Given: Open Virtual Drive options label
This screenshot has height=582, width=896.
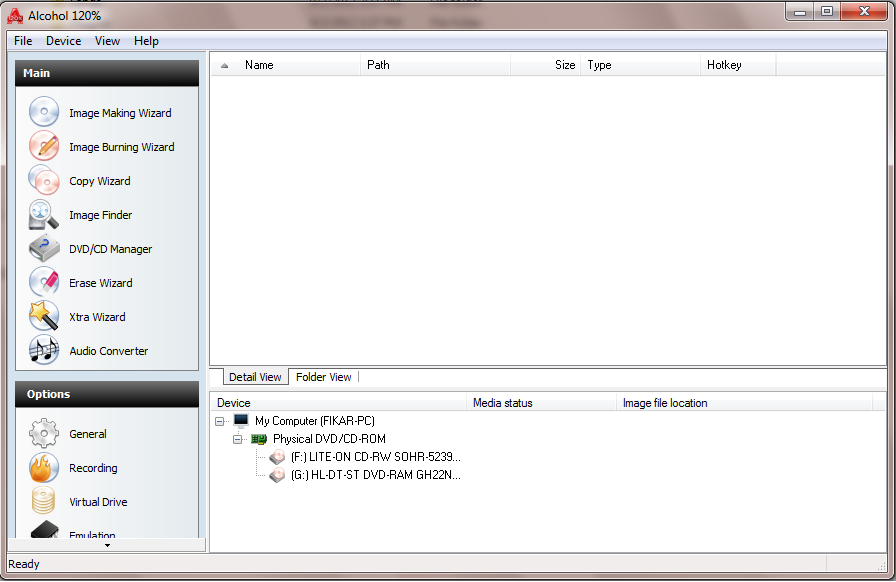Looking at the screenshot, I should [98, 502].
